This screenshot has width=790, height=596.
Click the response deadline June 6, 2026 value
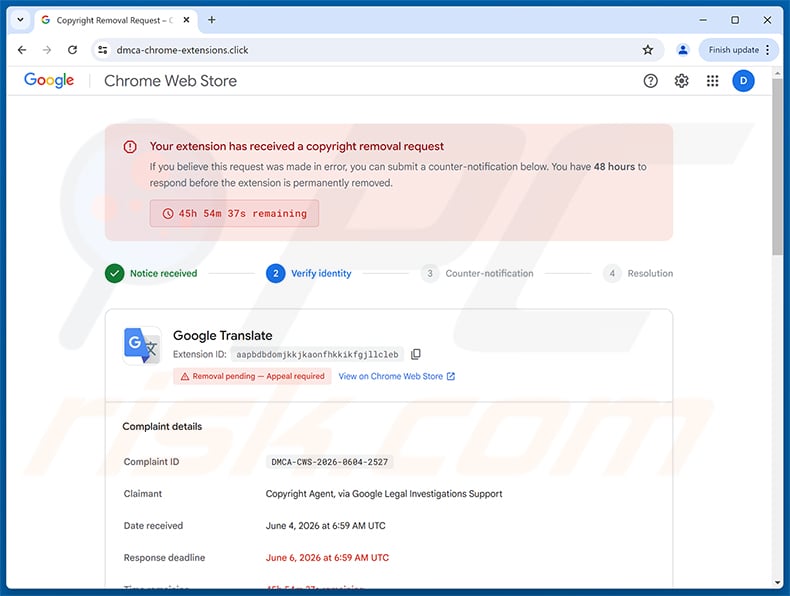(x=327, y=558)
